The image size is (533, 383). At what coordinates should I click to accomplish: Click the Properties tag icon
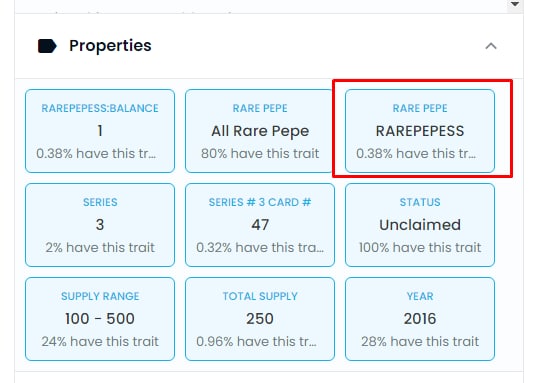(47, 46)
